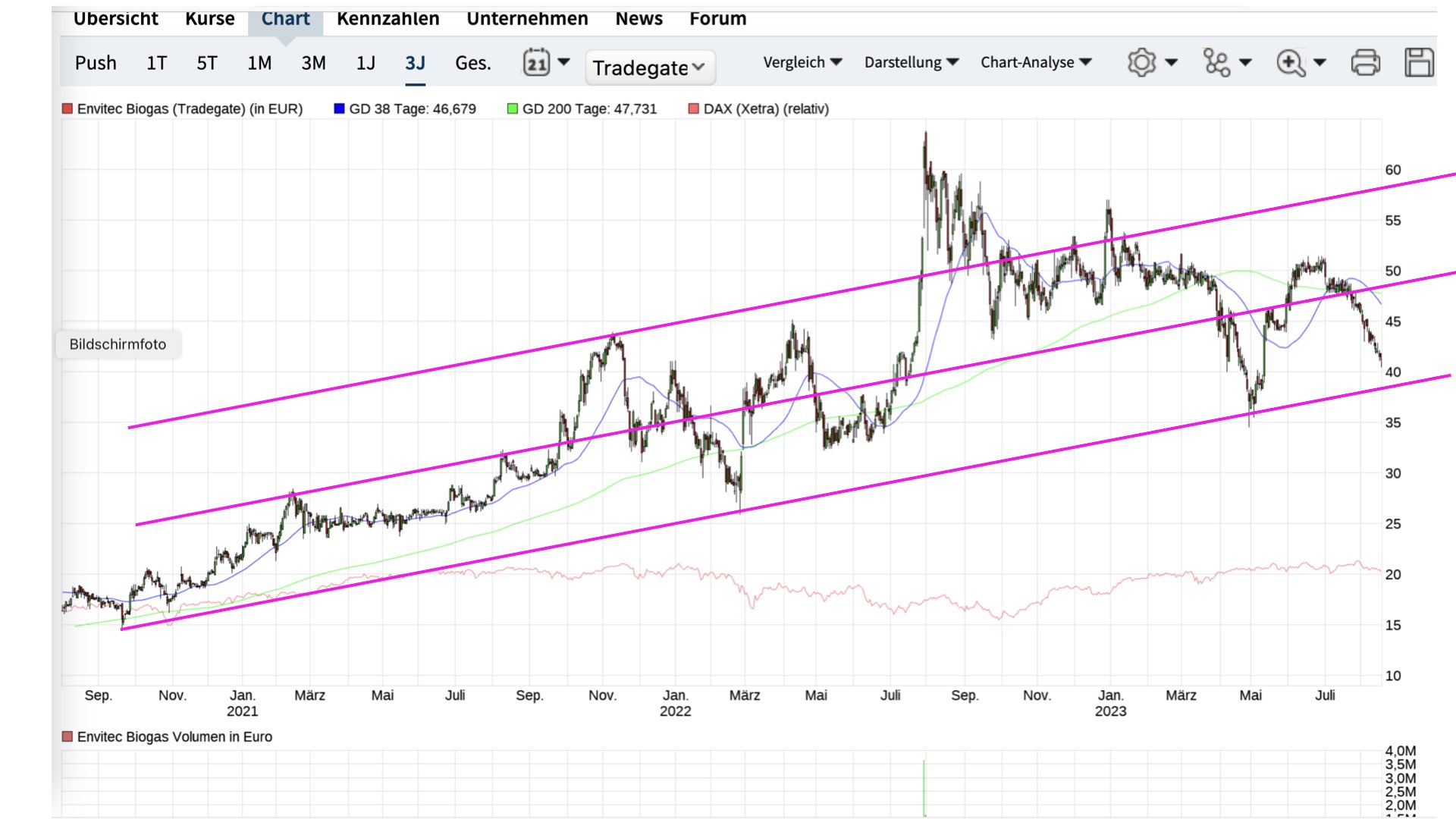Expand arrow next to settings gear
1456x819 pixels.
pos(1171,62)
